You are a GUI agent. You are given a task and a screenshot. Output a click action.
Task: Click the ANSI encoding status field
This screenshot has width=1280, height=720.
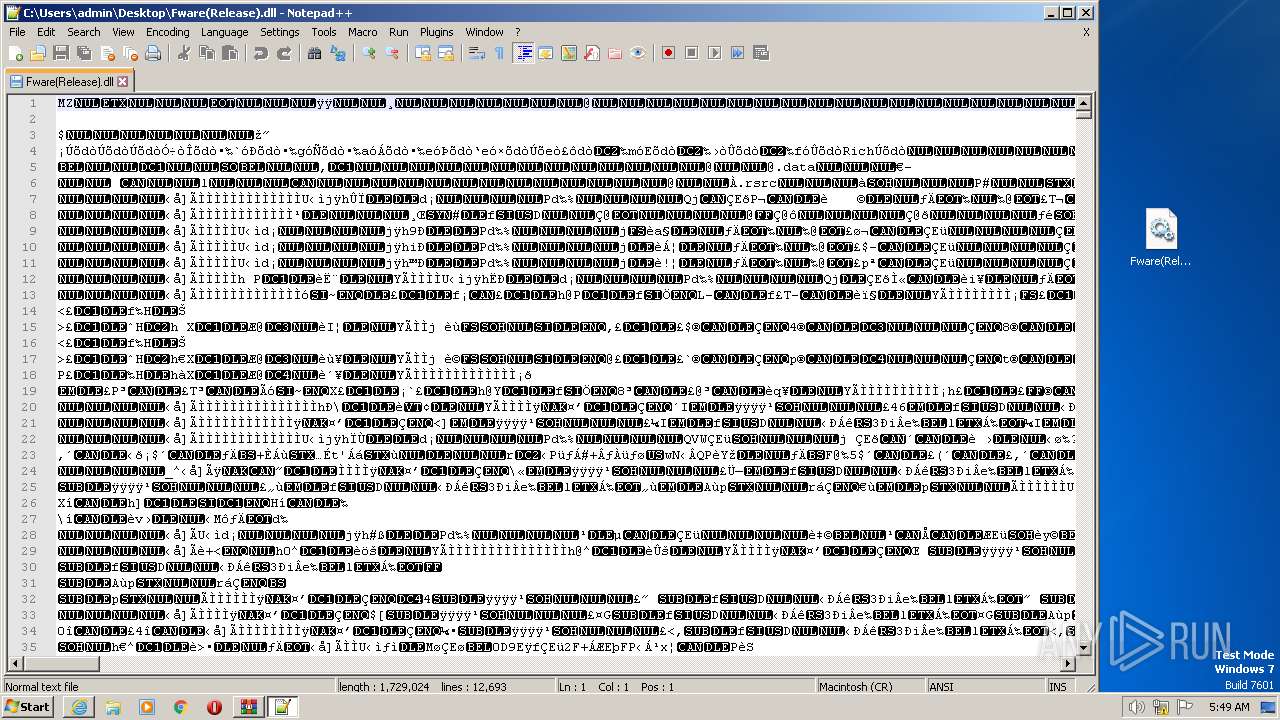pos(986,687)
